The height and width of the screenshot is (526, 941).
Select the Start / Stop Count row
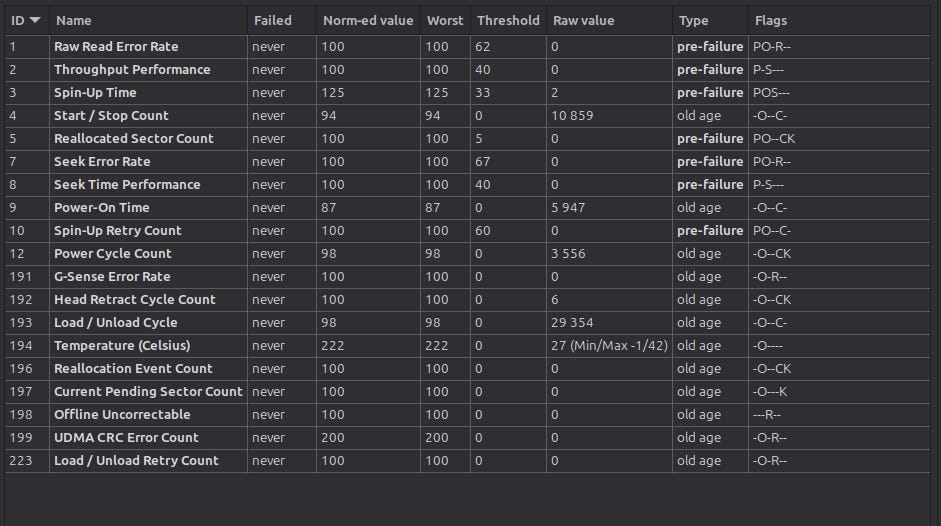pyautogui.click(x=467, y=116)
